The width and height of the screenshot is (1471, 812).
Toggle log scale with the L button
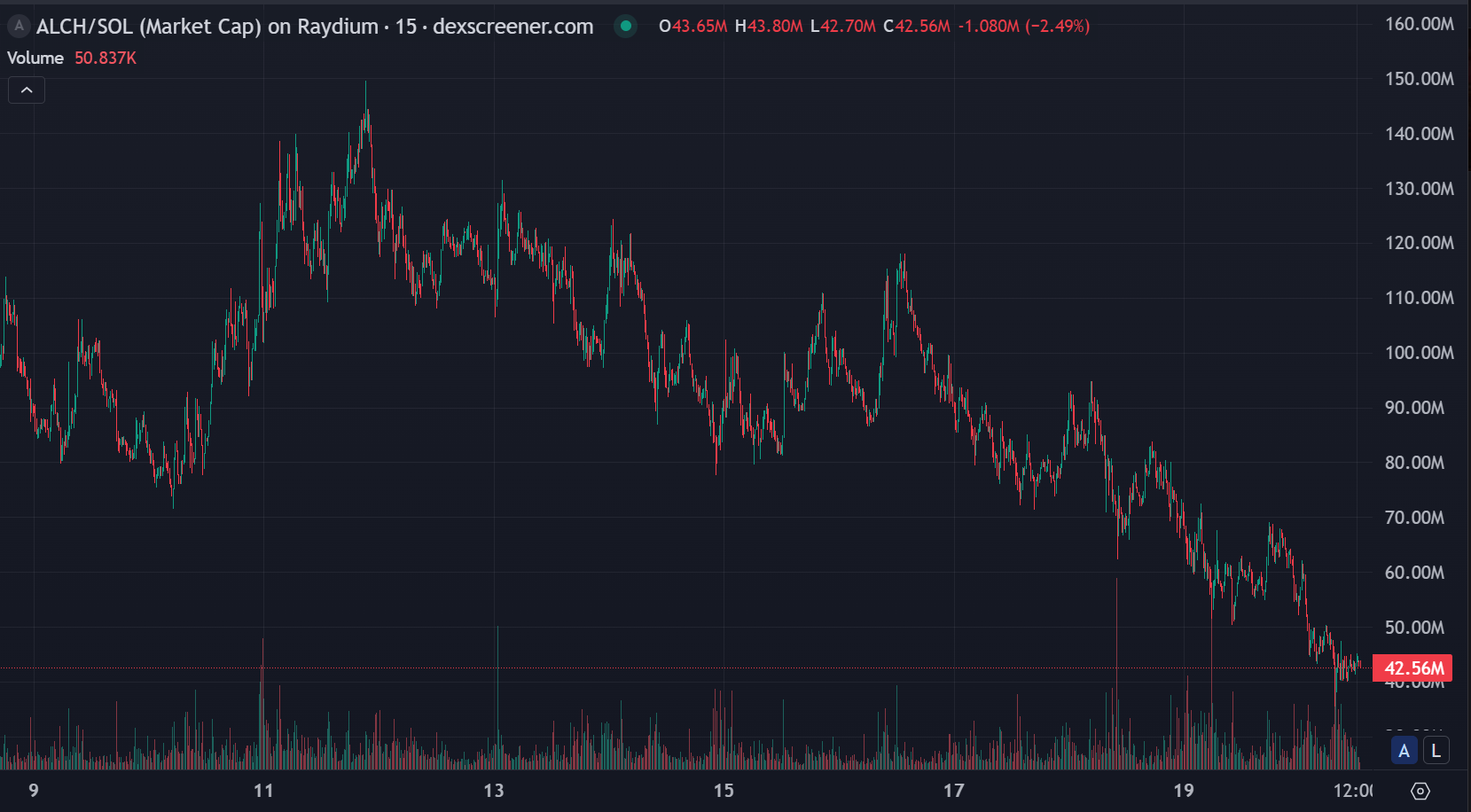(1436, 751)
